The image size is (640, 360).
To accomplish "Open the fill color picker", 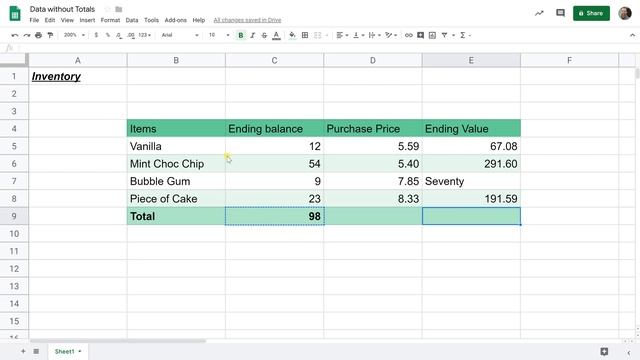I will (x=292, y=35).
